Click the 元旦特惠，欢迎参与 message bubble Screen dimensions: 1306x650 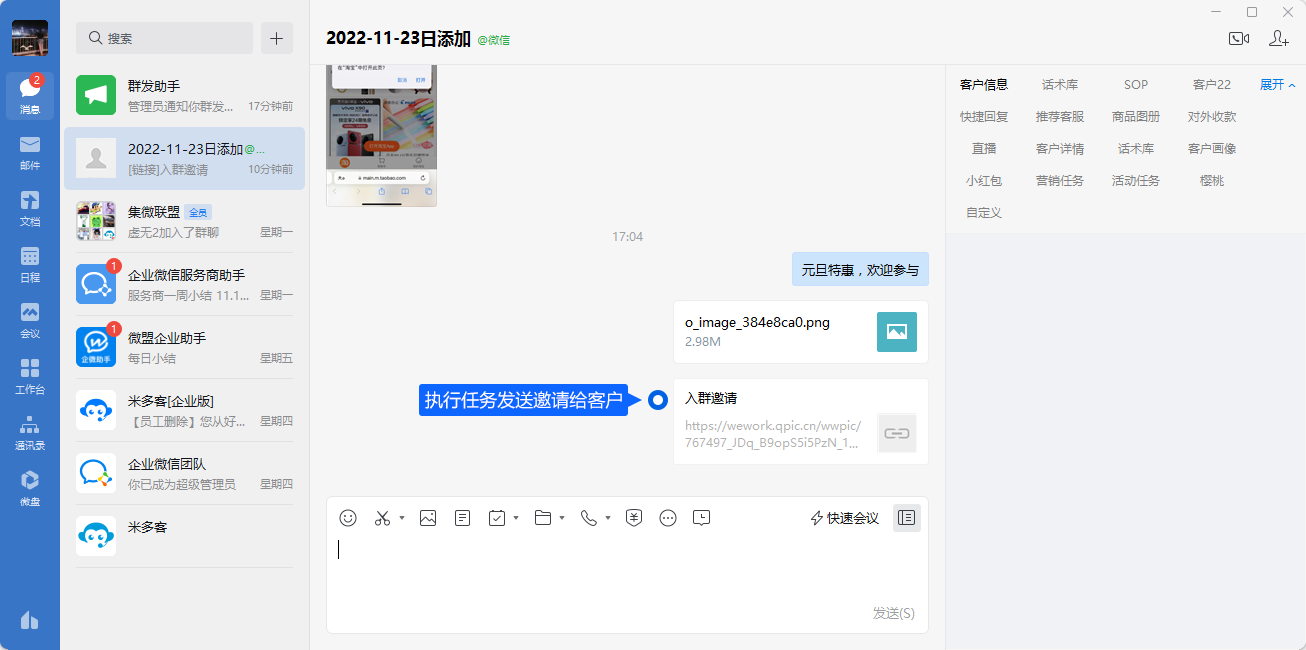[x=860, y=269]
